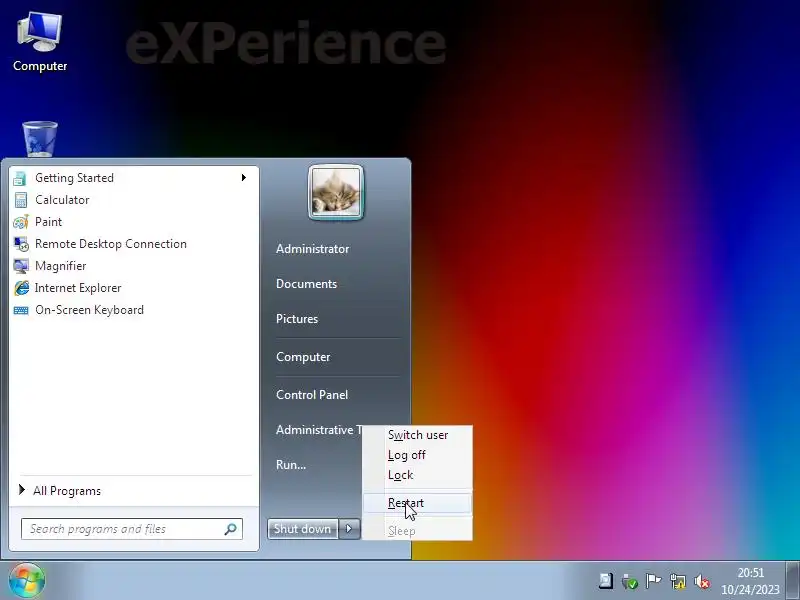The width and height of the screenshot is (800, 600).
Task: Open the Shut down options arrow
Action: point(349,529)
